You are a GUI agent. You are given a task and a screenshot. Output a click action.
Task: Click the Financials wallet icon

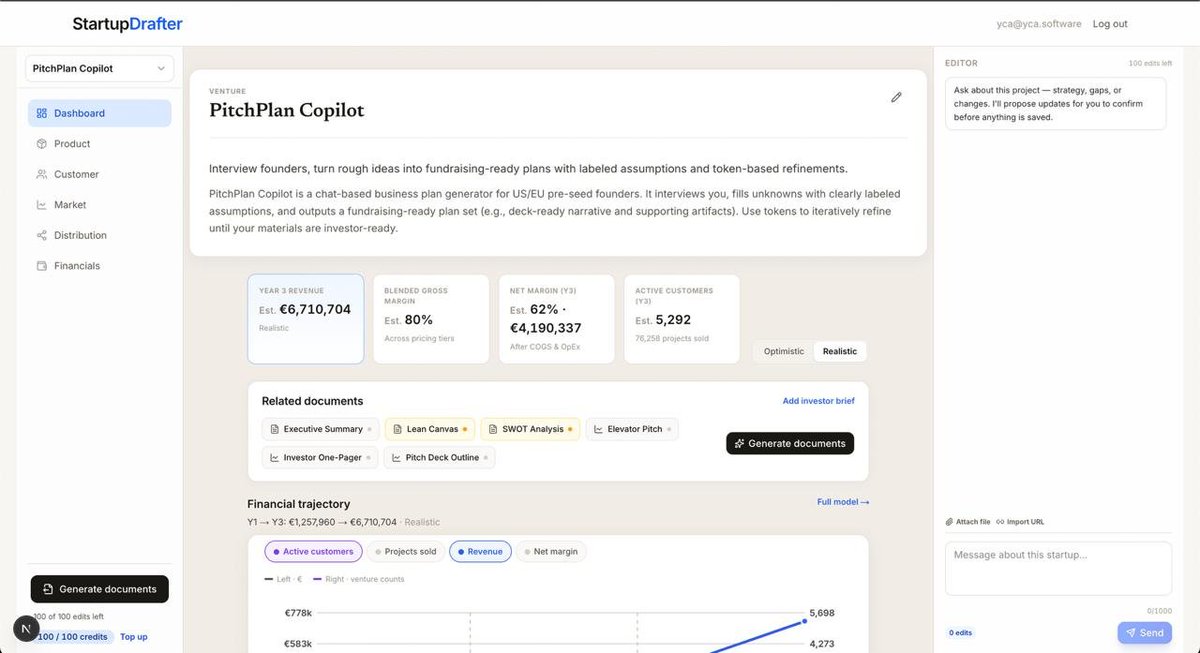(42, 266)
